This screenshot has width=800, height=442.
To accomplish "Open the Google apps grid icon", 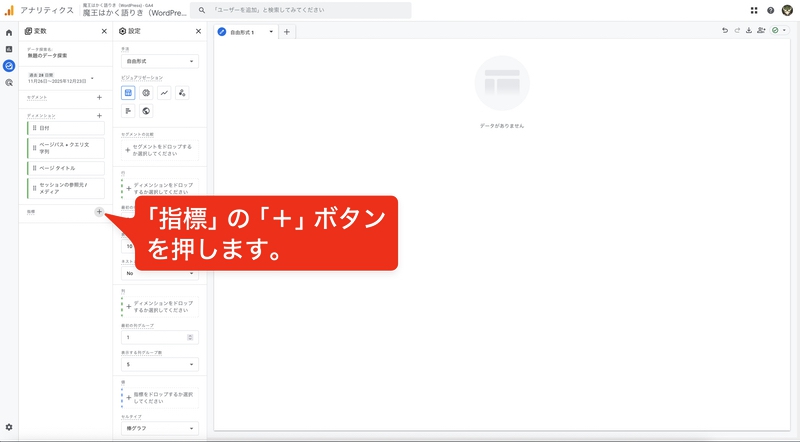I will coord(754,10).
